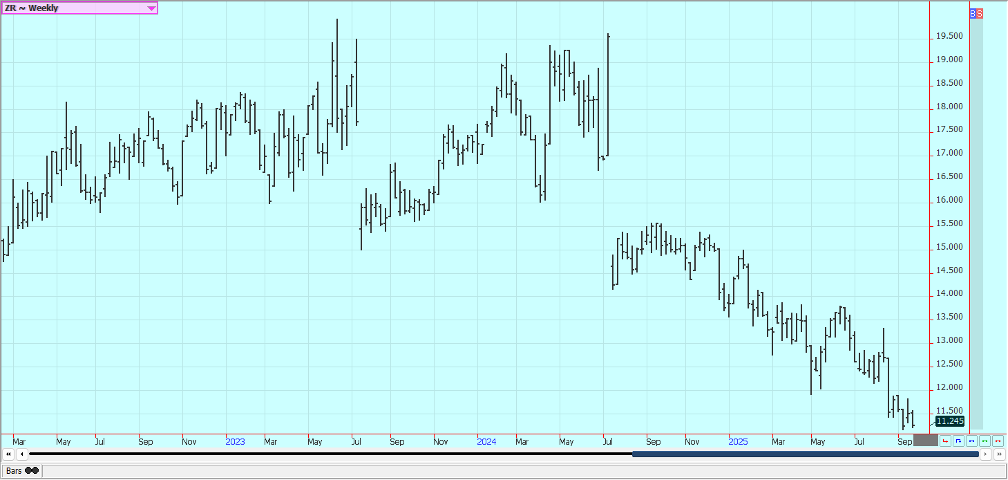This screenshot has width=1008, height=480.
Task: Click the 2024 year marker on time axis
Action: click(x=486, y=440)
